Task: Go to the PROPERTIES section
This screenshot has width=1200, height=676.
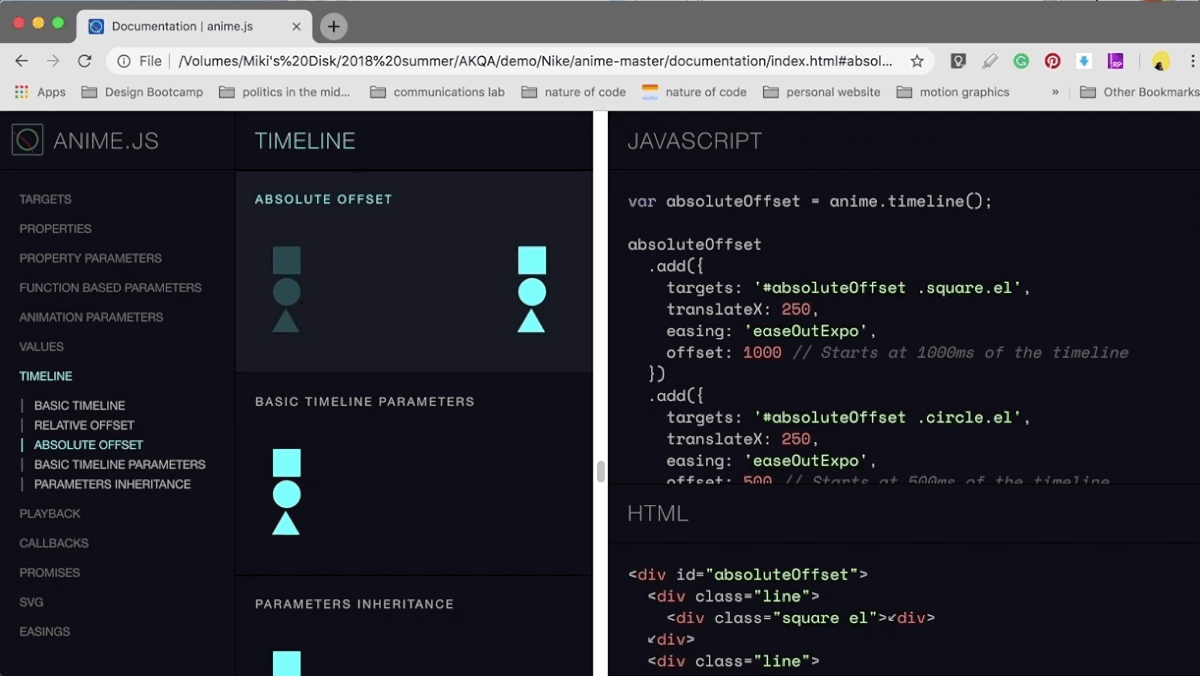Action: (55, 229)
